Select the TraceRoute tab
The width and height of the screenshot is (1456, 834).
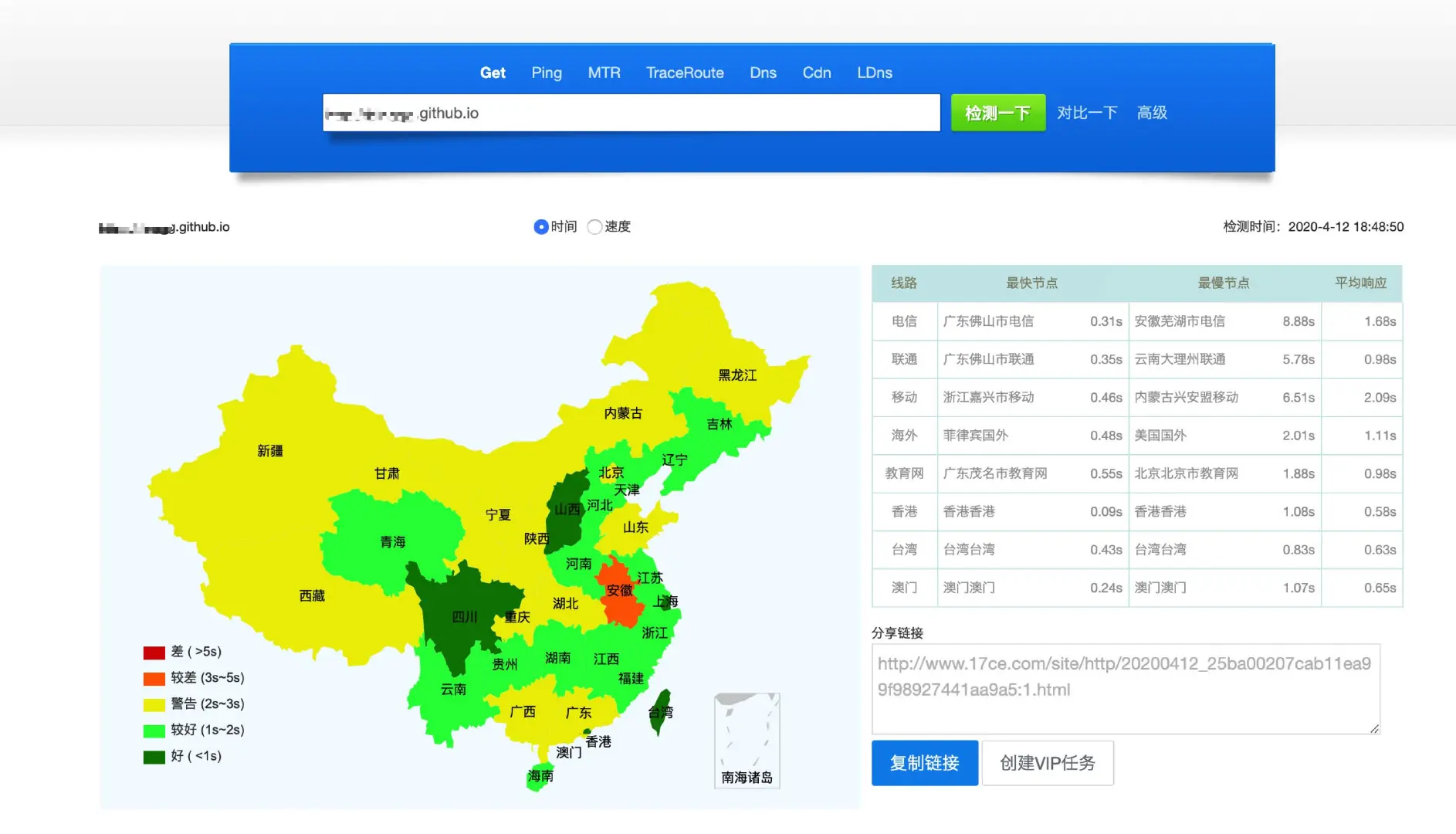click(x=685, y=73)
